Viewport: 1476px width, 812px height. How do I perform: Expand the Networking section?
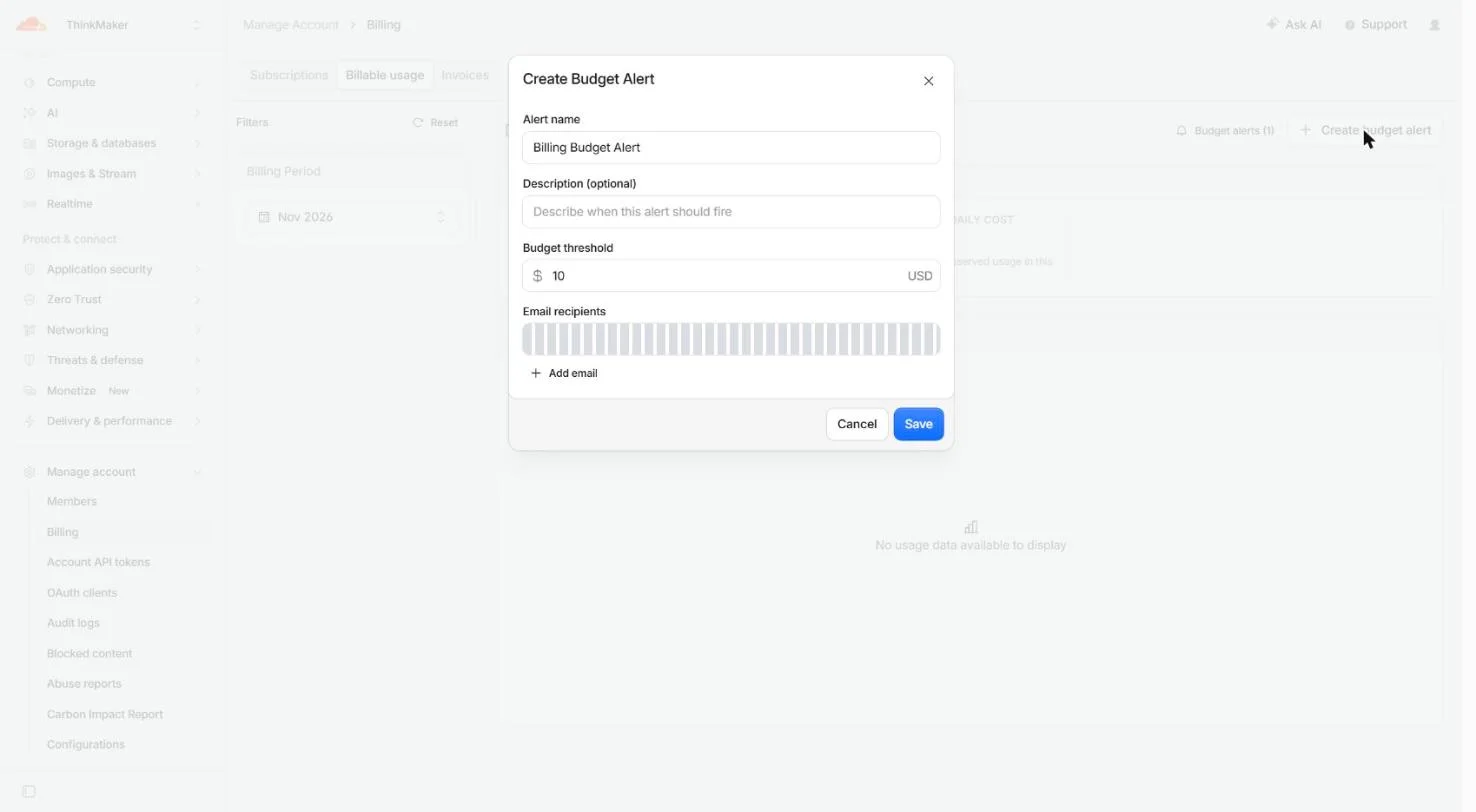click(x=112, y=330)
